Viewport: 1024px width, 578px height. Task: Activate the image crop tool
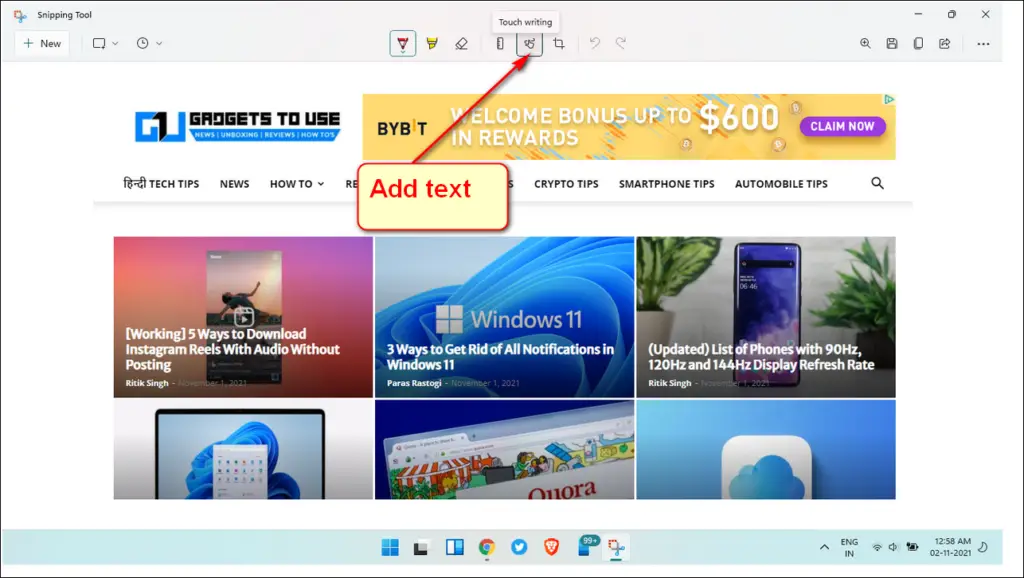(x=558, y=44)
